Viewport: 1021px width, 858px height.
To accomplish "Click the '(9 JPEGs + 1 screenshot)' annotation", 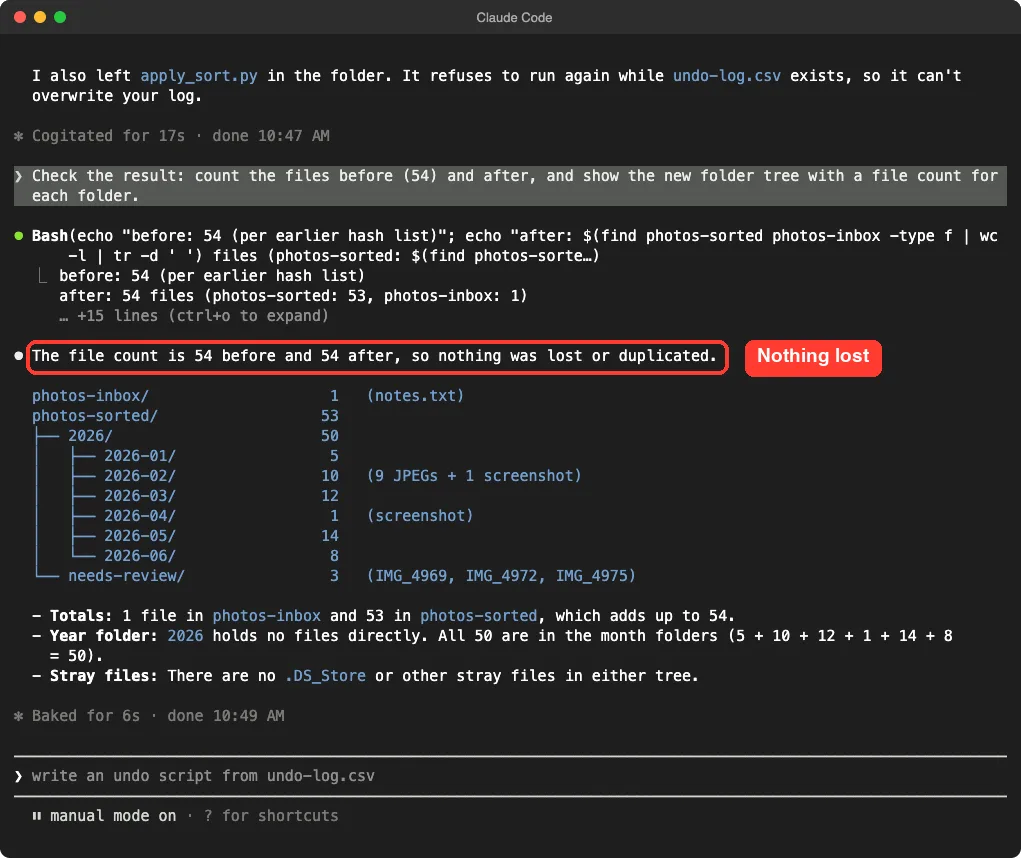I will tap(474, 476).
